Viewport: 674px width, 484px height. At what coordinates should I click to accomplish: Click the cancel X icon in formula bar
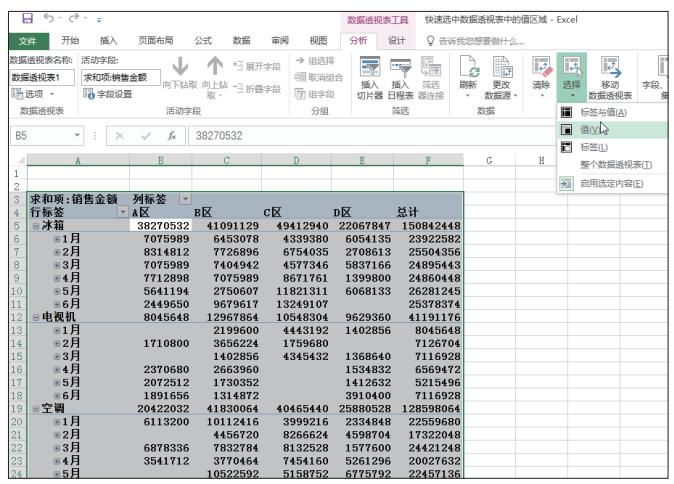[119, 136]
